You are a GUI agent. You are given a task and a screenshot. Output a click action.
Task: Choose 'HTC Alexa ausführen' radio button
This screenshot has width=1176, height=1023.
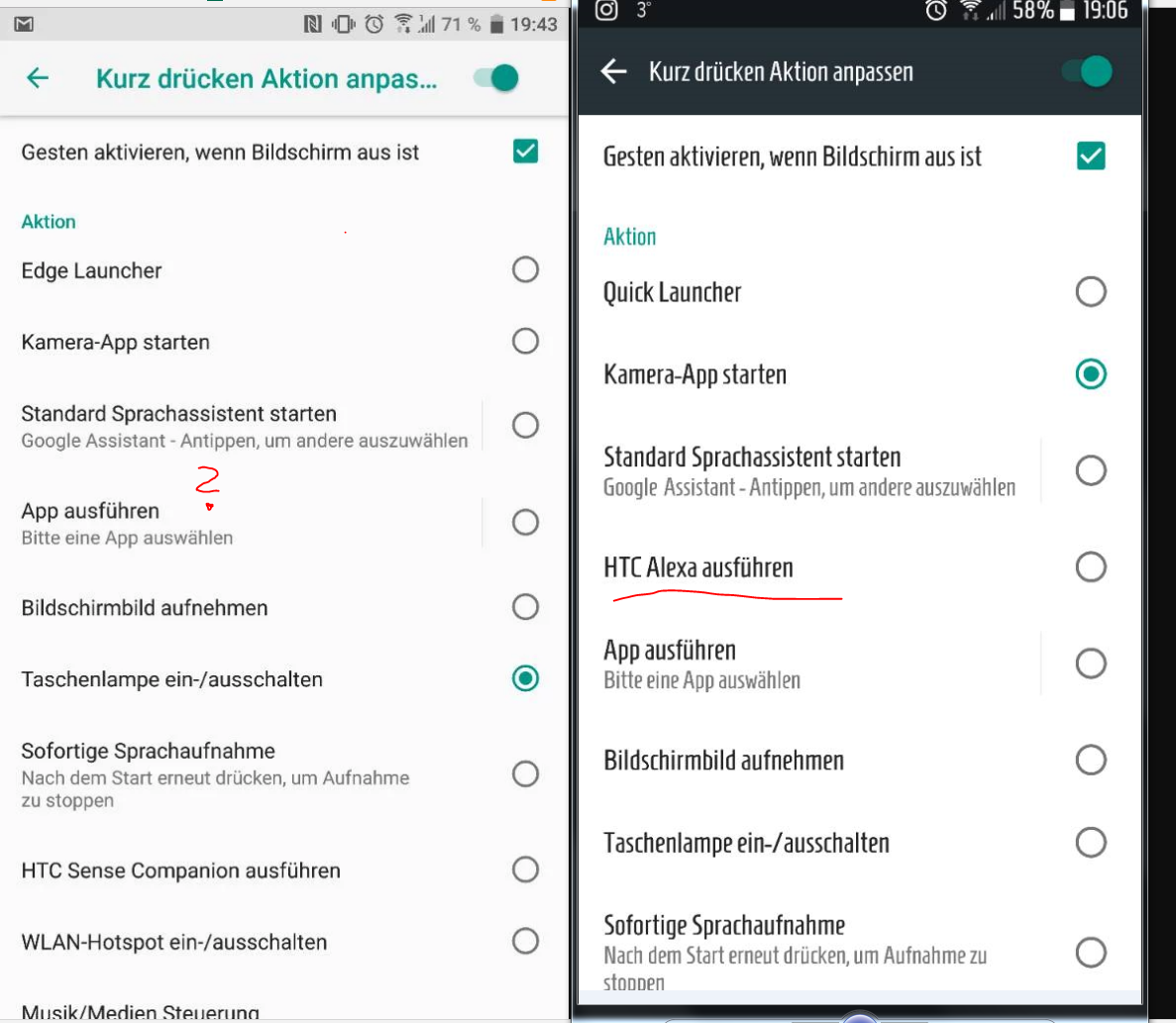coord(1091,567)
